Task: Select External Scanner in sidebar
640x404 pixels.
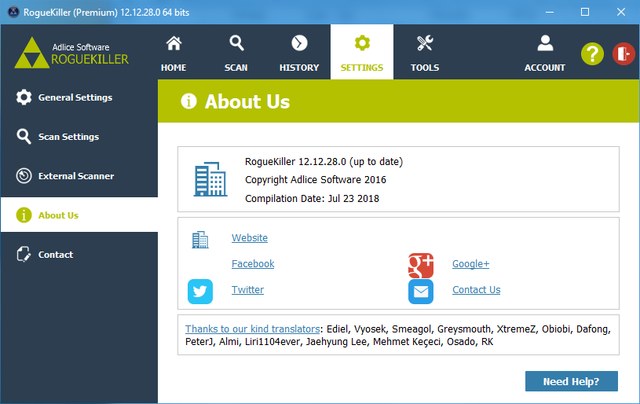Action: [x=76, y=176]
